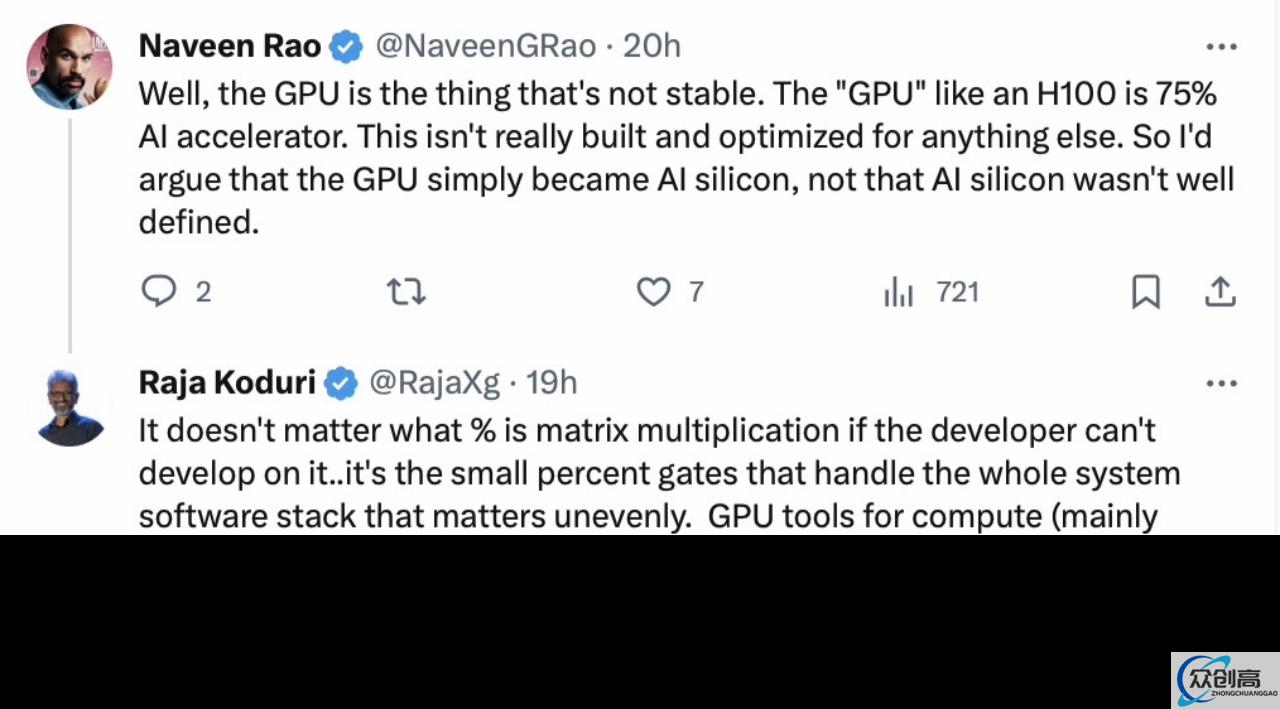Like Naveen Rao's tweet
Image resolution: width=1280 pixels, height=709 pixels.
(x=670, y=292)
